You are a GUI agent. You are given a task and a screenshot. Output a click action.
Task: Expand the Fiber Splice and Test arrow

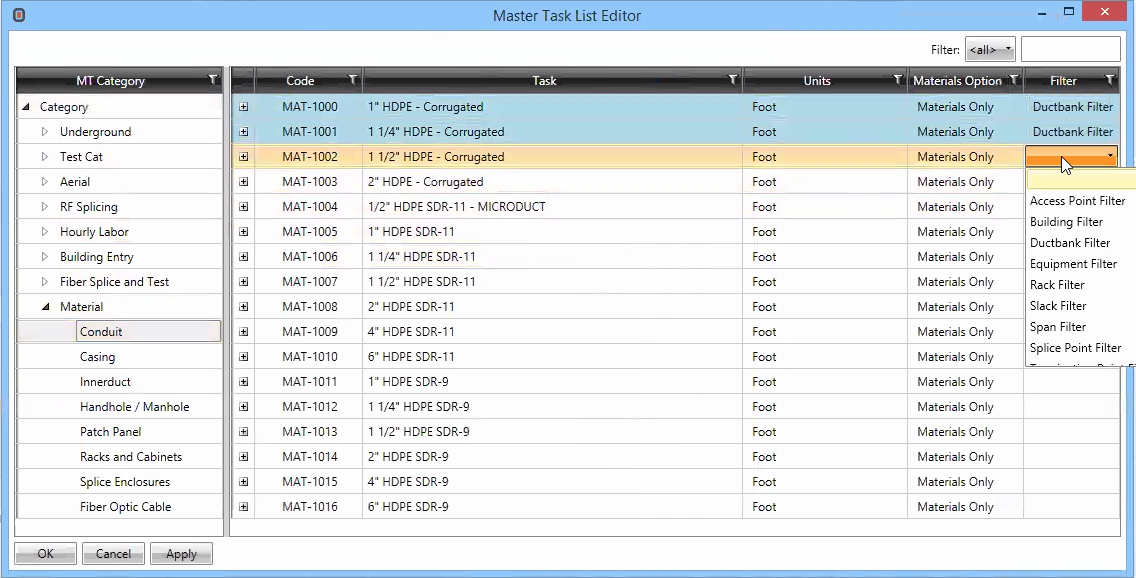pyautogui.click(x=45, y=282)
